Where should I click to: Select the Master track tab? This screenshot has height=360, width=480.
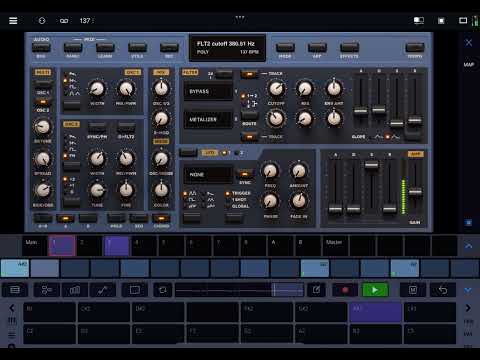335,246
